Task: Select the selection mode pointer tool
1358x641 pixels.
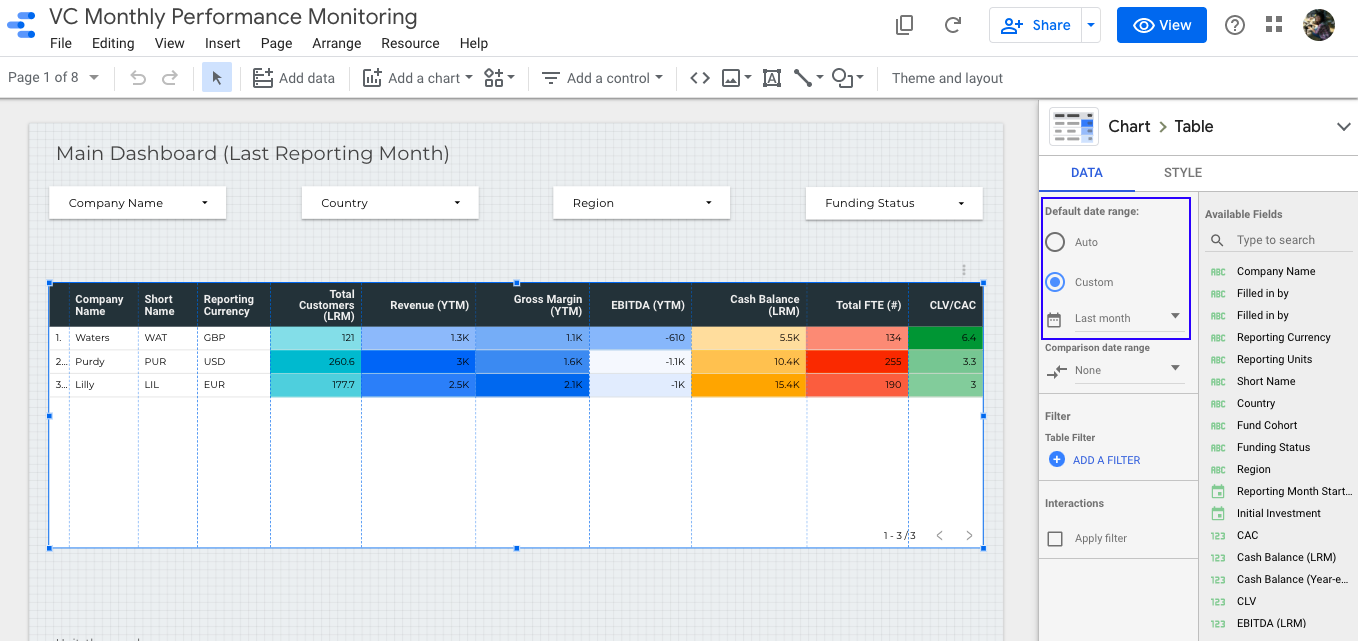Action: click(x=217, y=78)
